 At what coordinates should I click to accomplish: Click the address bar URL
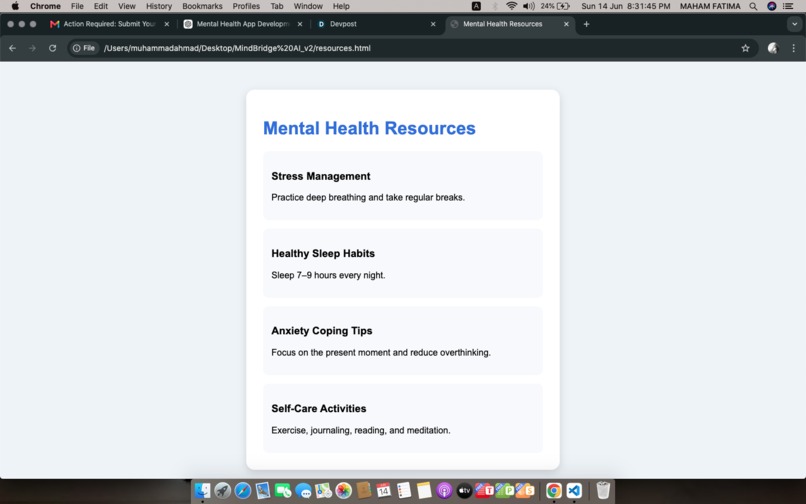[237, 48]
